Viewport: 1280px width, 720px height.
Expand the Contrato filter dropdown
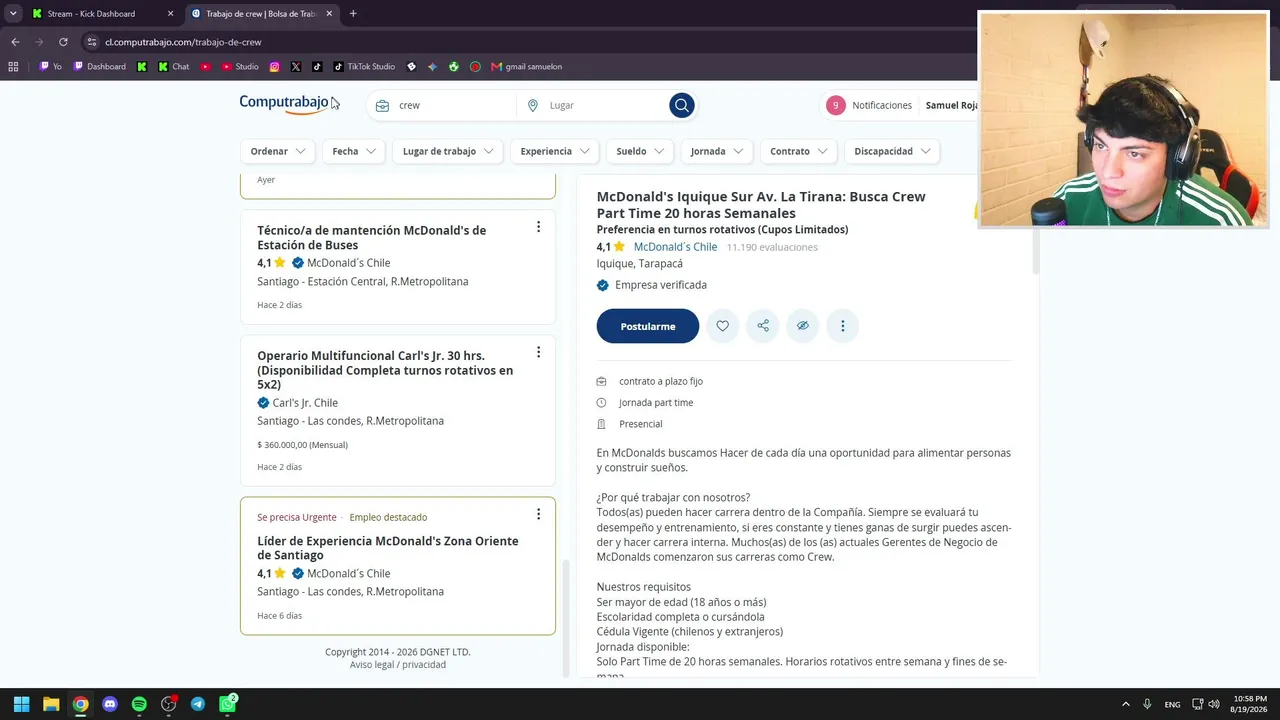(x=798, y=151)
